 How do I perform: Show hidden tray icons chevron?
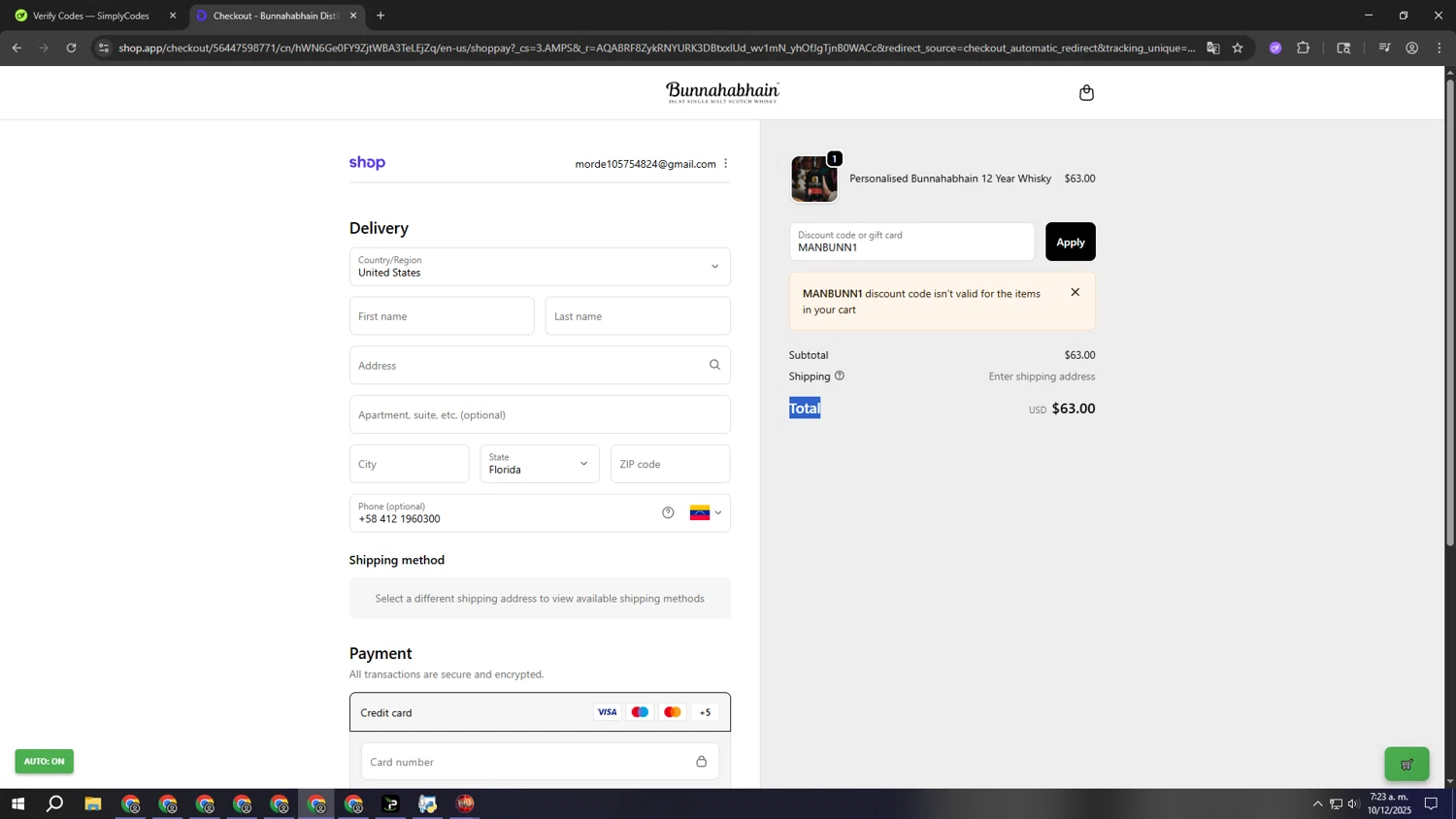[1317, 803]
